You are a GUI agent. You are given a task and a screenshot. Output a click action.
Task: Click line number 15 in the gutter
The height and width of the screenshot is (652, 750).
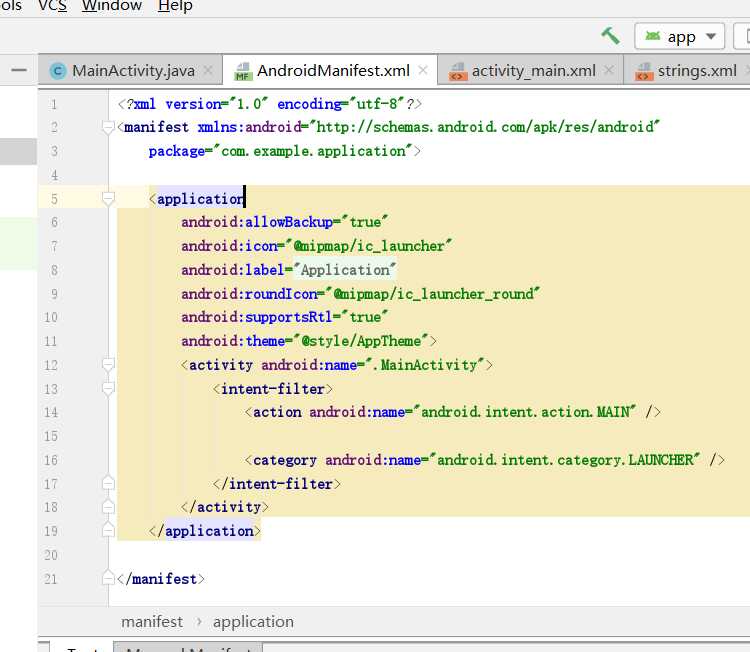(51, 436)
